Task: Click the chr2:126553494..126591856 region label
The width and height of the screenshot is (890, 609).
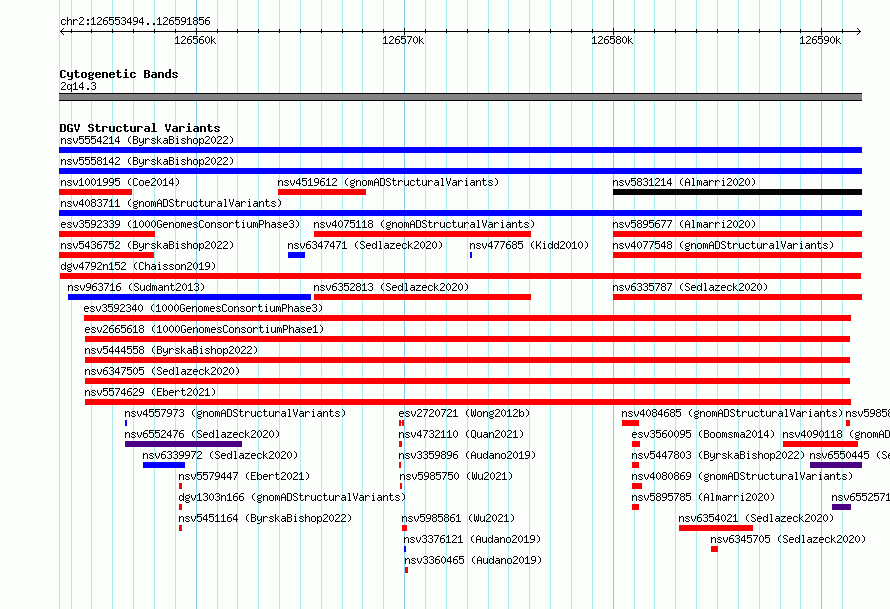Action: pos(135,21)
